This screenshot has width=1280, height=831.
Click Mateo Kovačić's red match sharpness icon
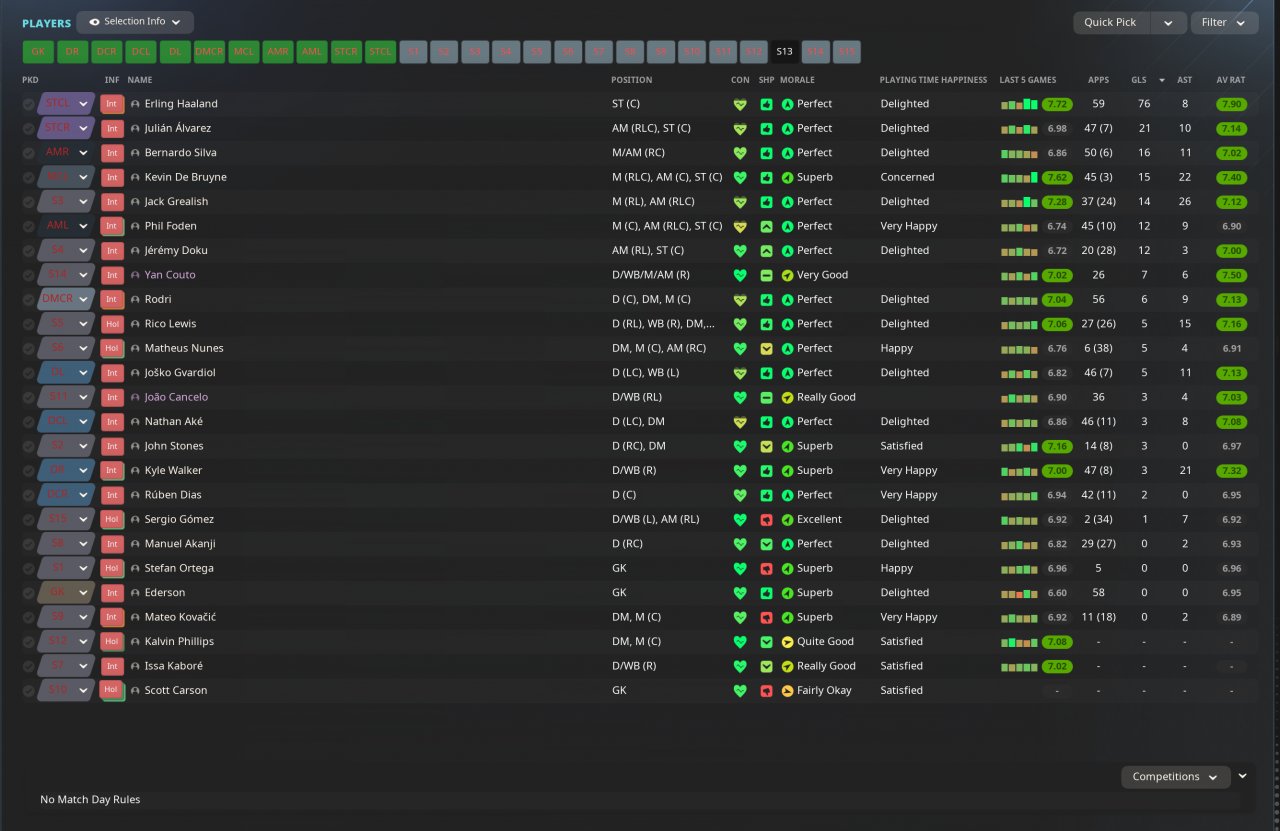click(x=766, y=617)
